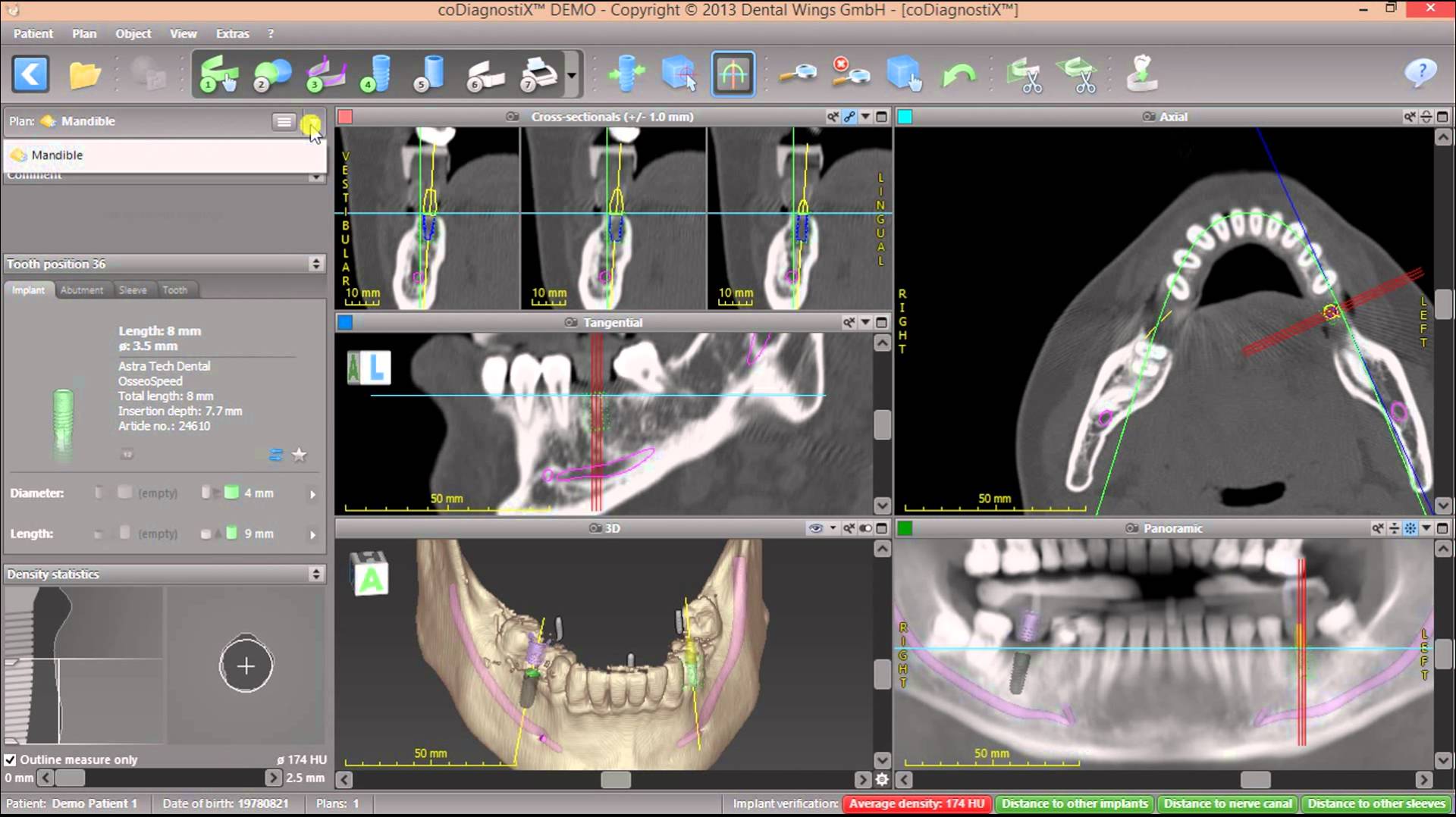Click the Distance to nerve canal indicator
Image resolution: width=1456 pixels, height=817 pixels.
(1228, 803)
